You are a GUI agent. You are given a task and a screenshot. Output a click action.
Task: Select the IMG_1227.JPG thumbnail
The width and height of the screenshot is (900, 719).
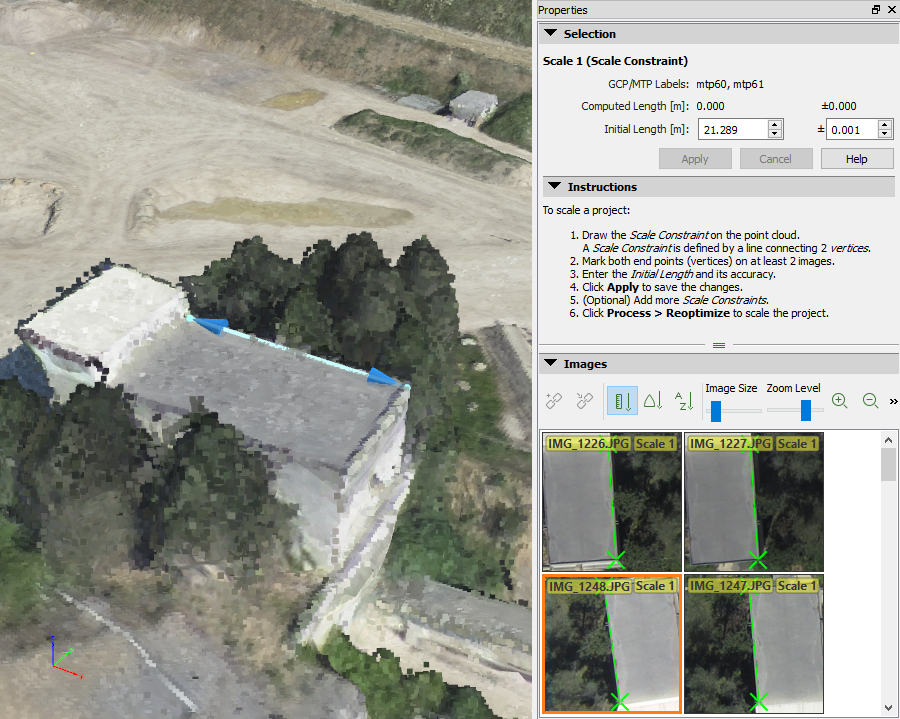click(x=753, y=502)
